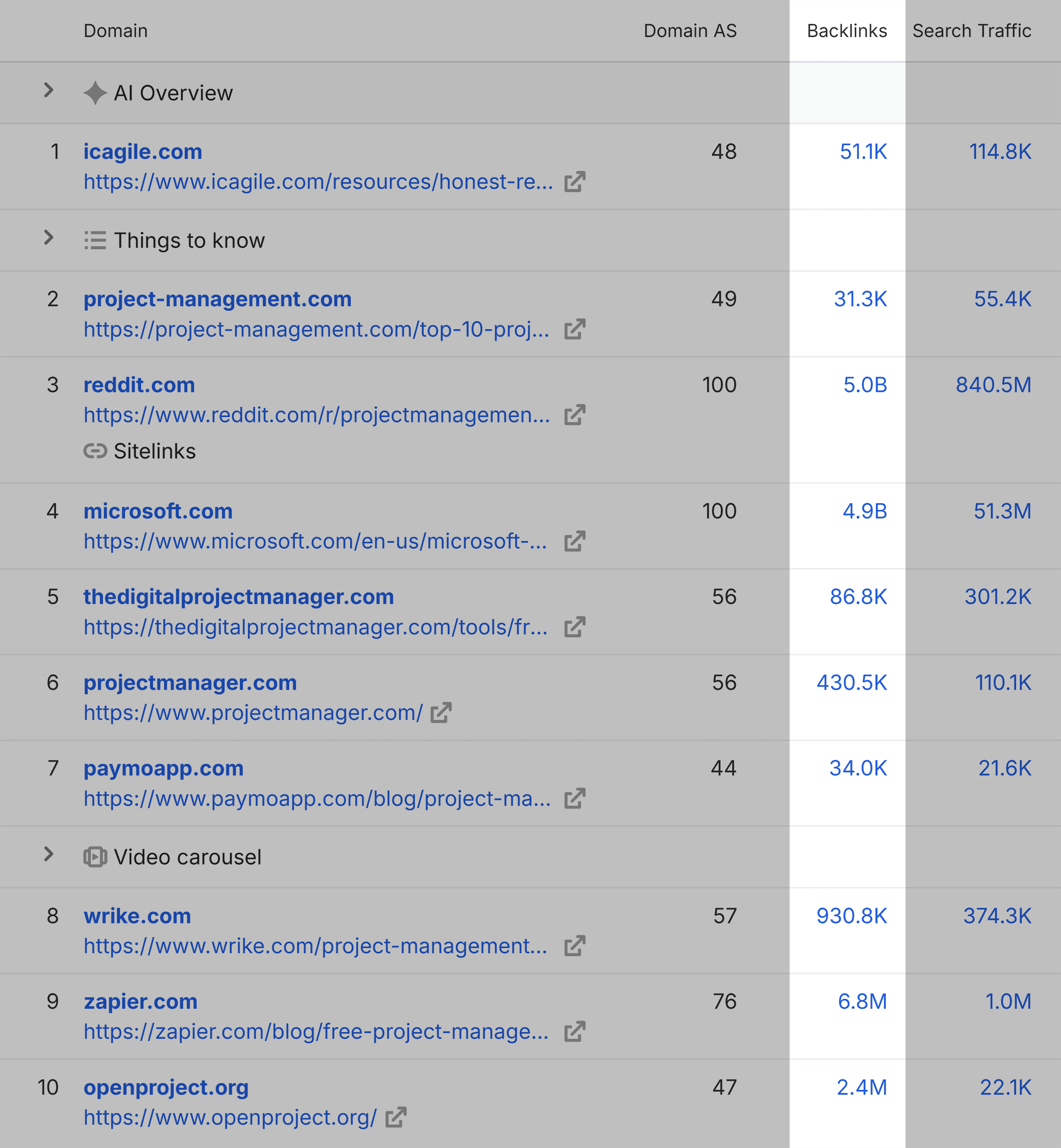Click the 1.0M search traffic value
This screenshot has width=1061, height=1148.
1008,1002
